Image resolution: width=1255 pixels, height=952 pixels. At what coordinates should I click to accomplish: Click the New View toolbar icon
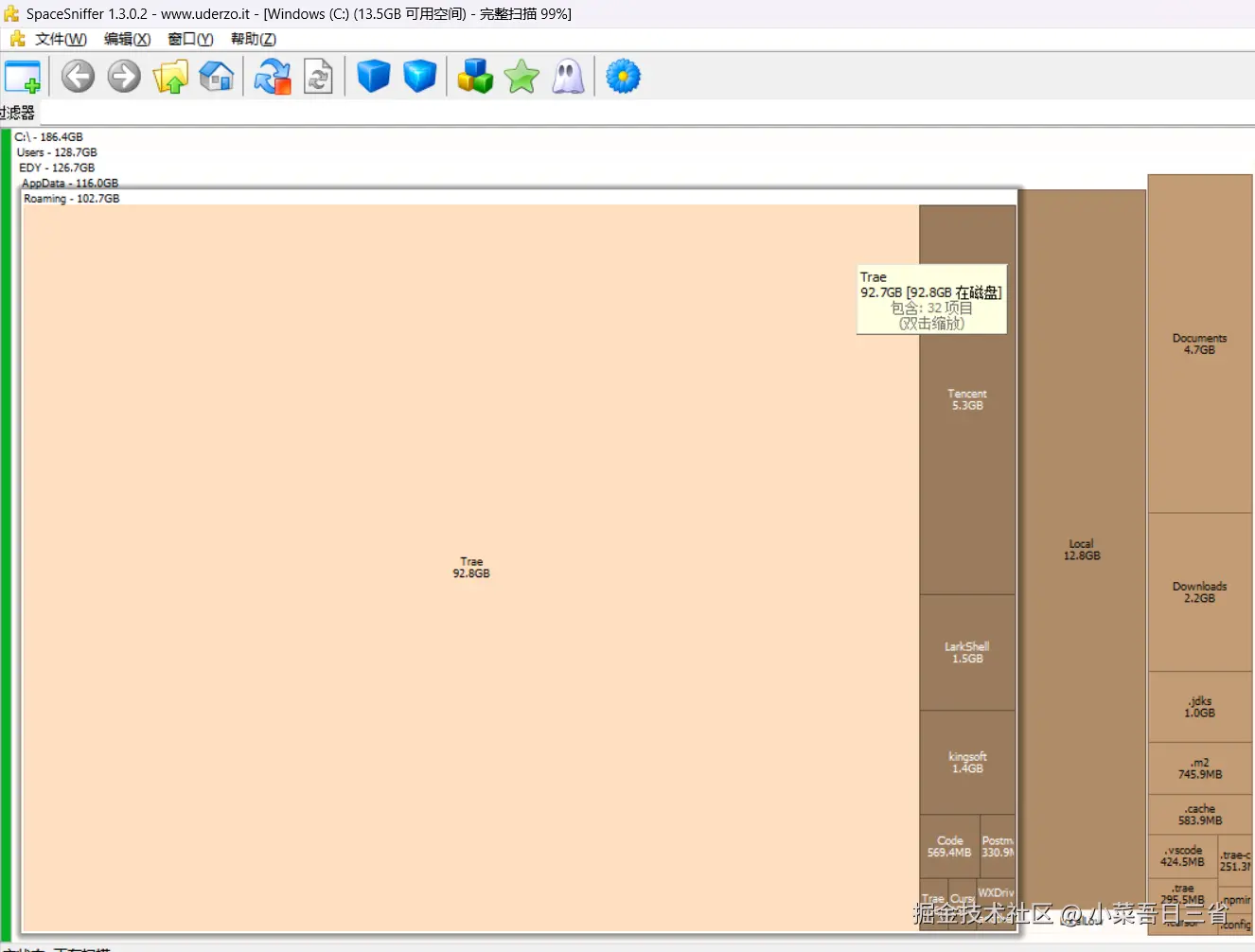click(23, 77)
